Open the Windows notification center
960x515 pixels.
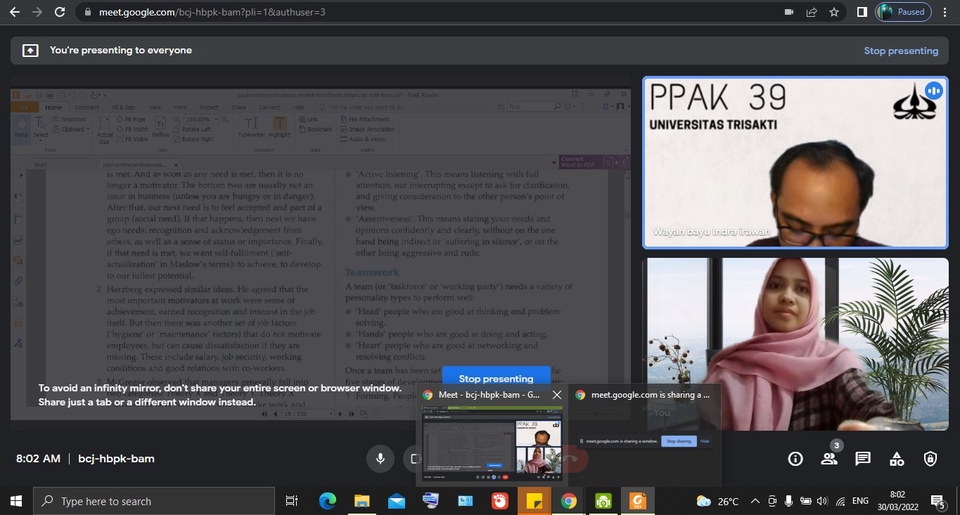point(937,502)
